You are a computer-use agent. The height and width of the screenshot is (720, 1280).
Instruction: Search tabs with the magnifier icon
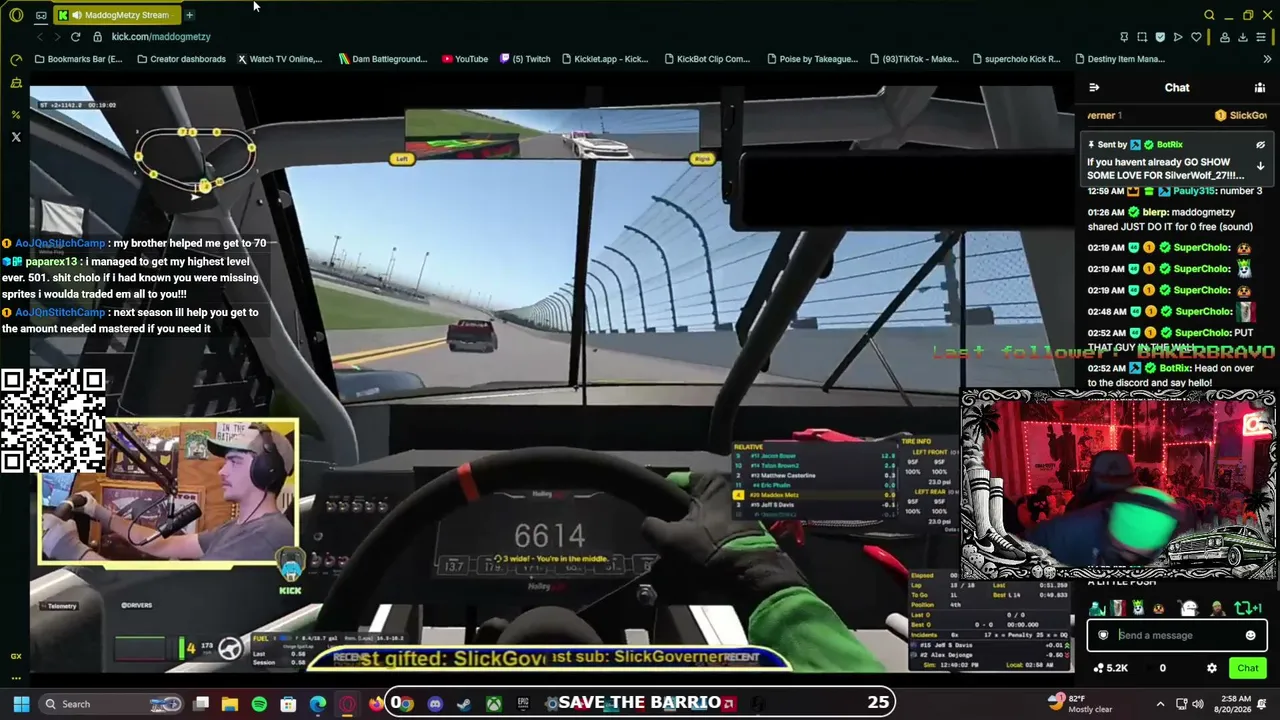pos(1209,15)
